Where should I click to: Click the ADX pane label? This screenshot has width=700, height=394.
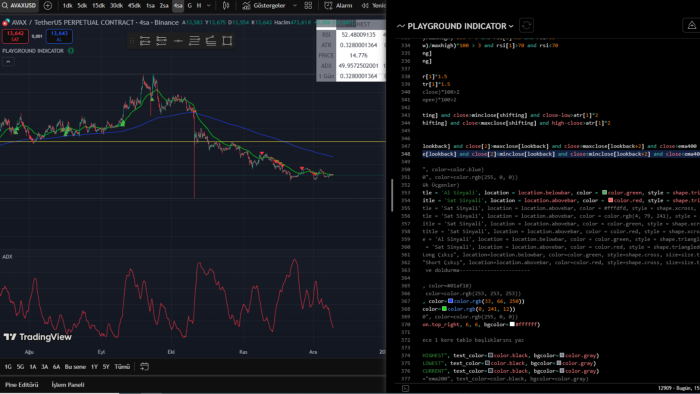7,257
